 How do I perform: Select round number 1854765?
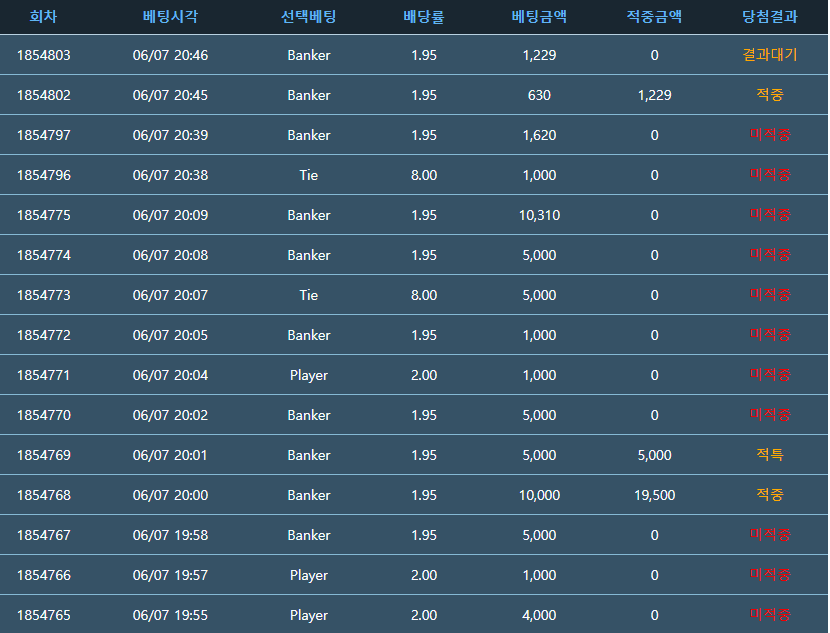43,616
